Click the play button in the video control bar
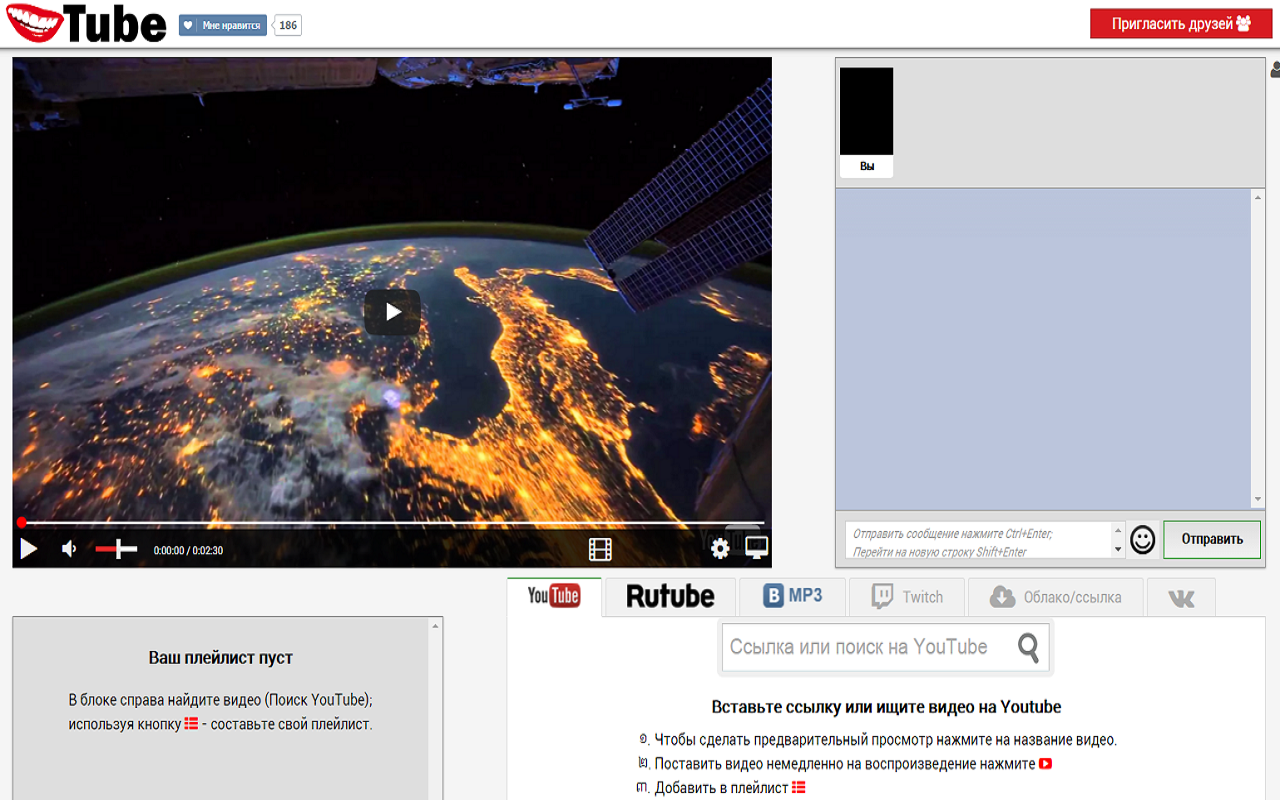The height and width of the screenshot is (800, 1280). click(x=29, y=549)
